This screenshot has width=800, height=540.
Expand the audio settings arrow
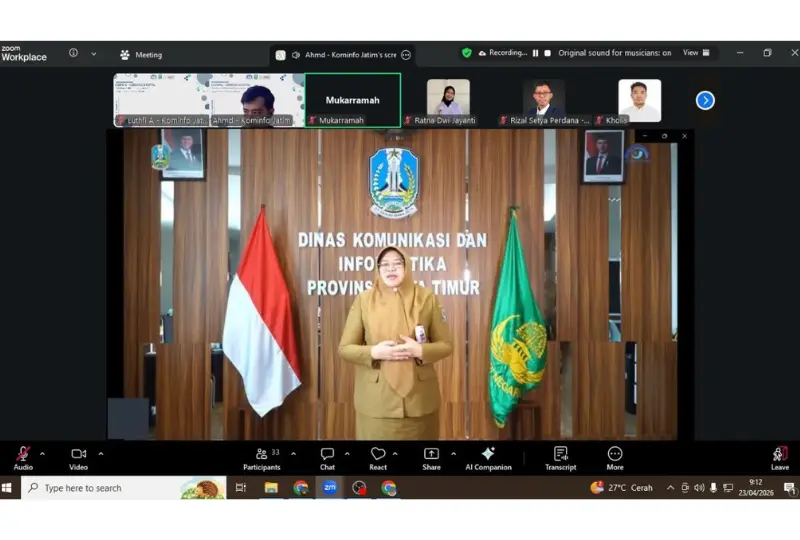point(42,453)
